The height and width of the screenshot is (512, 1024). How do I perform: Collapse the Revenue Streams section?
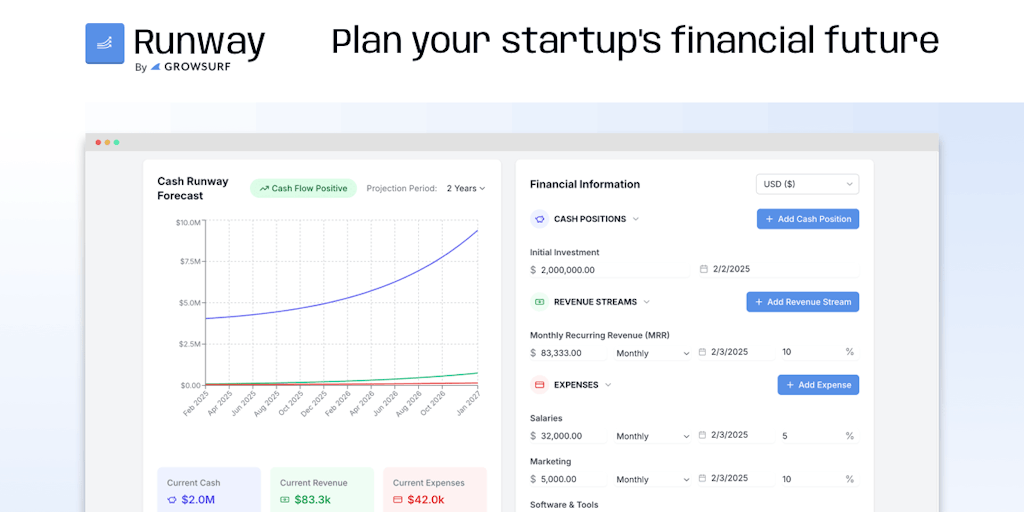tap(646, 302)
